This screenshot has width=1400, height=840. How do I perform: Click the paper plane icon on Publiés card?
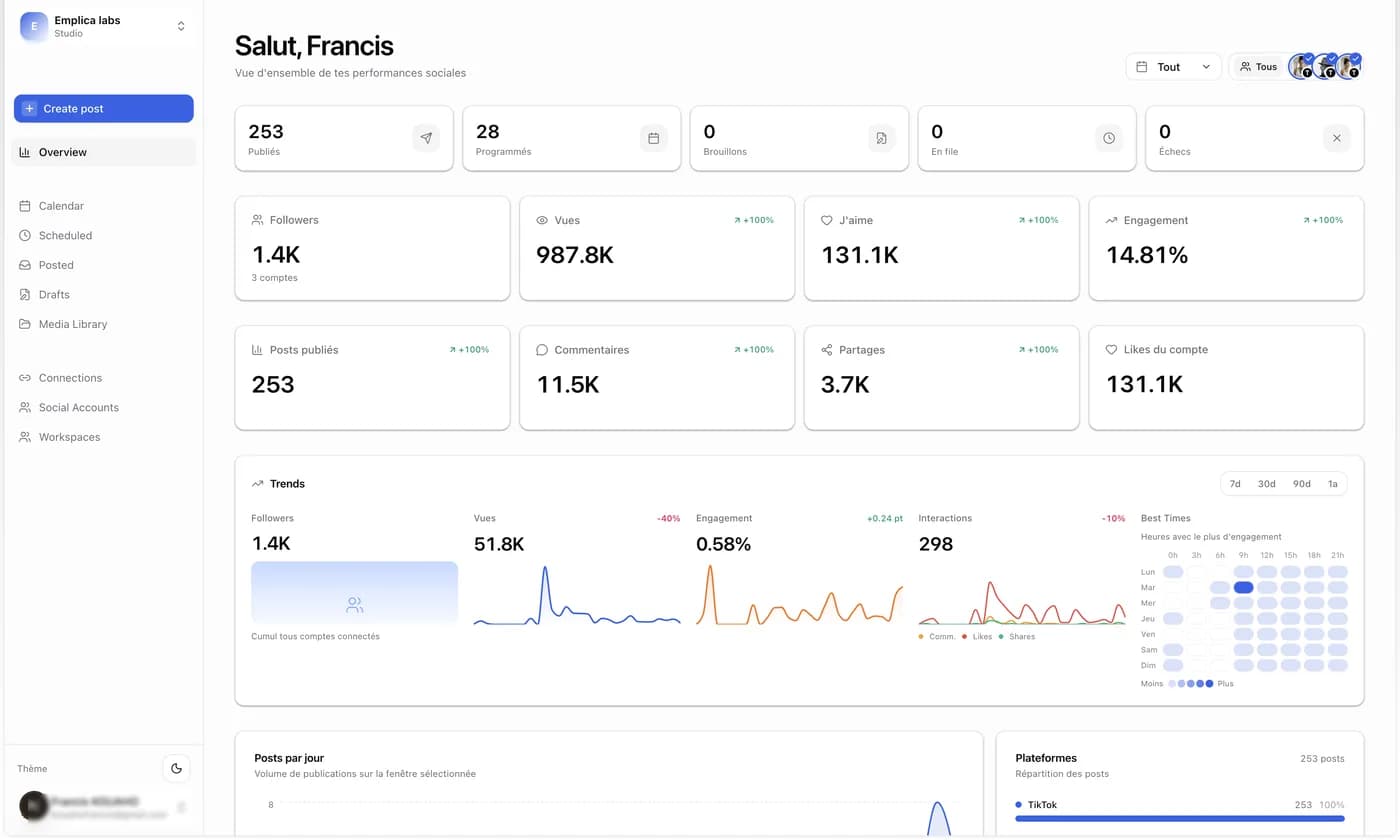426,138
